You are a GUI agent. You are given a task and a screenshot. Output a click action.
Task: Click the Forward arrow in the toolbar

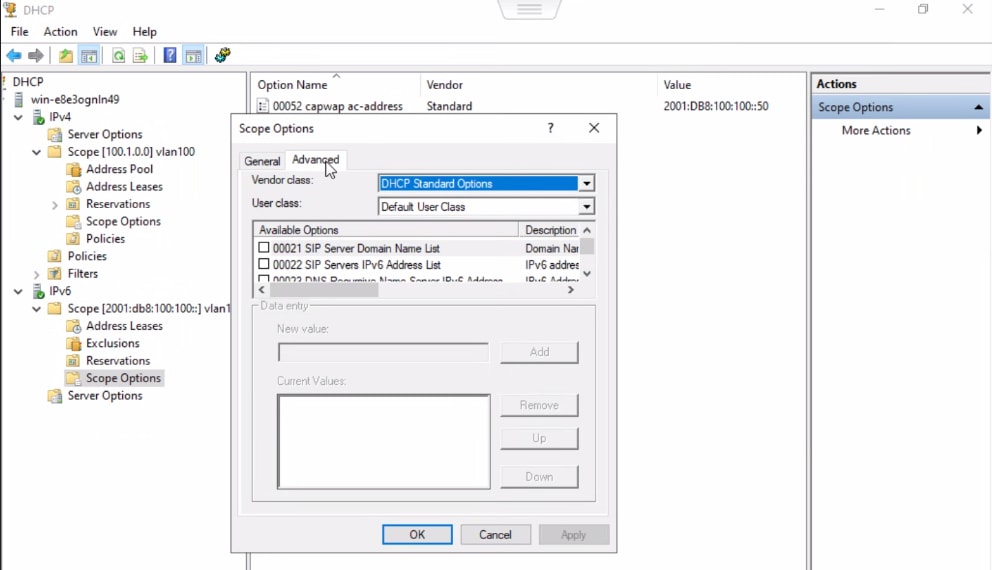click(36, 56)
